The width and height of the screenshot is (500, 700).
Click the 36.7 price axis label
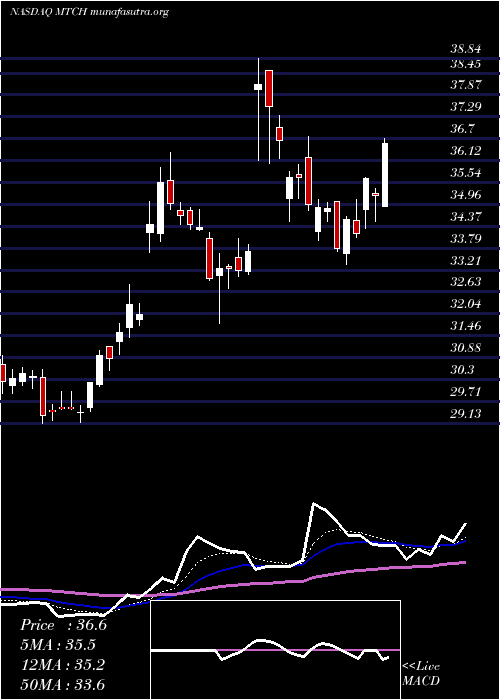[463, 129]
